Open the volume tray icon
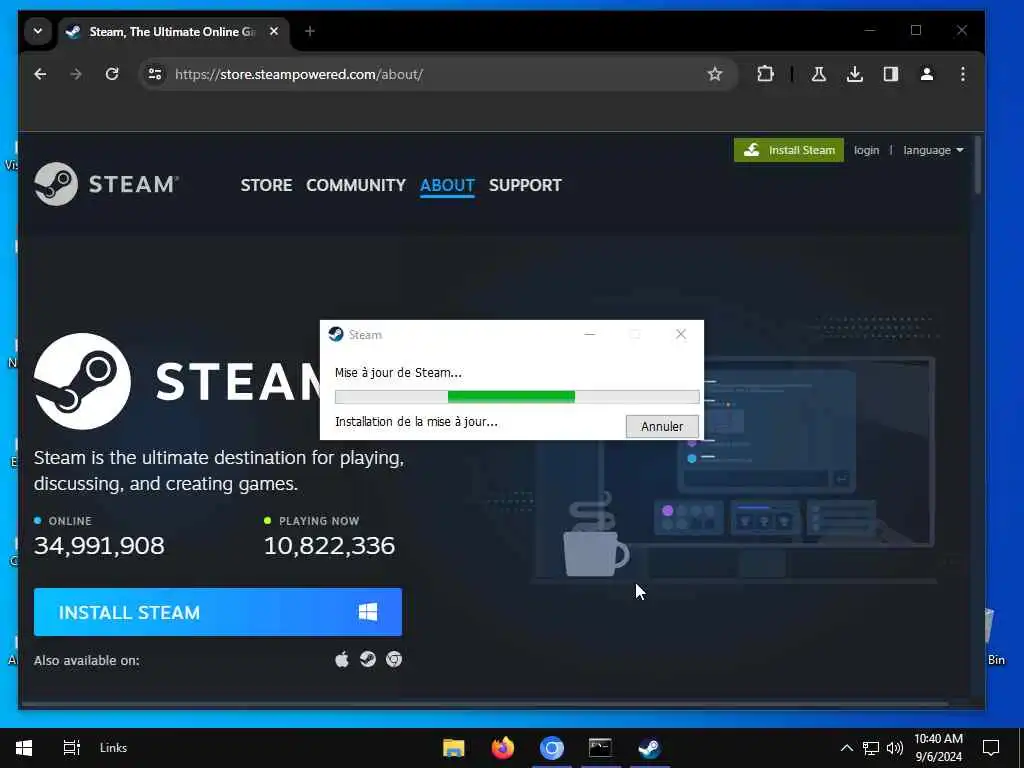 895,748
